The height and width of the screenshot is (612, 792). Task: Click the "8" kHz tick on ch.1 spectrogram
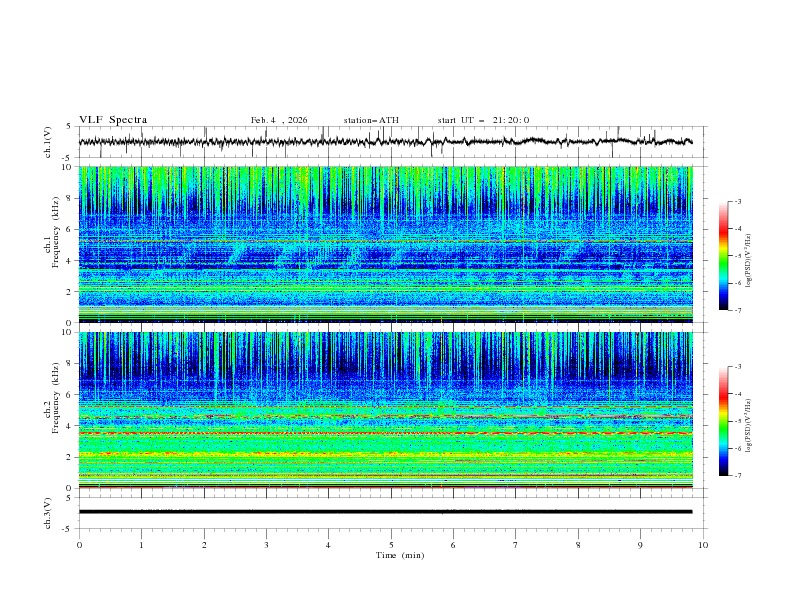pos(70,198)
